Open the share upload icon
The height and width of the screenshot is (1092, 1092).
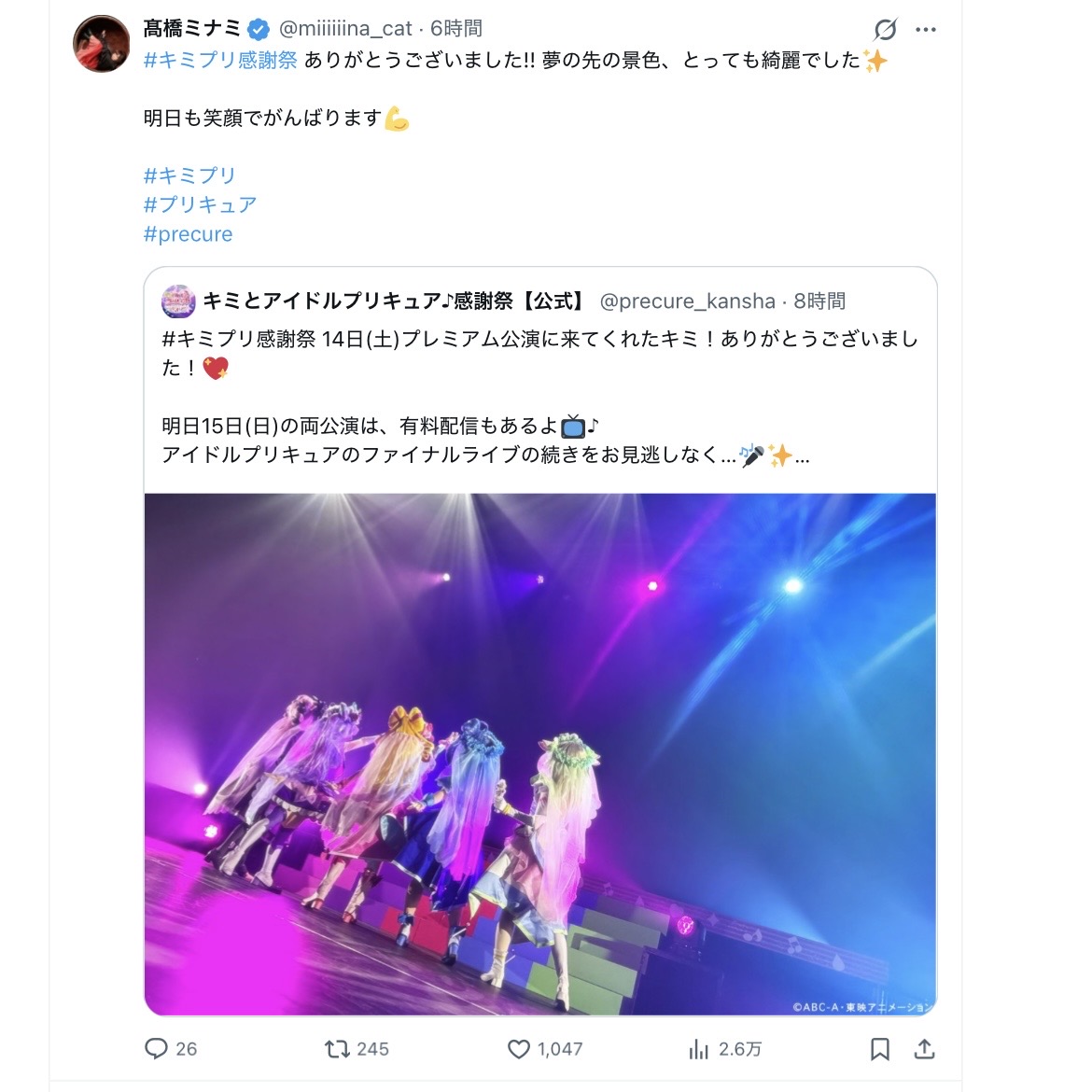(924, 1049)
